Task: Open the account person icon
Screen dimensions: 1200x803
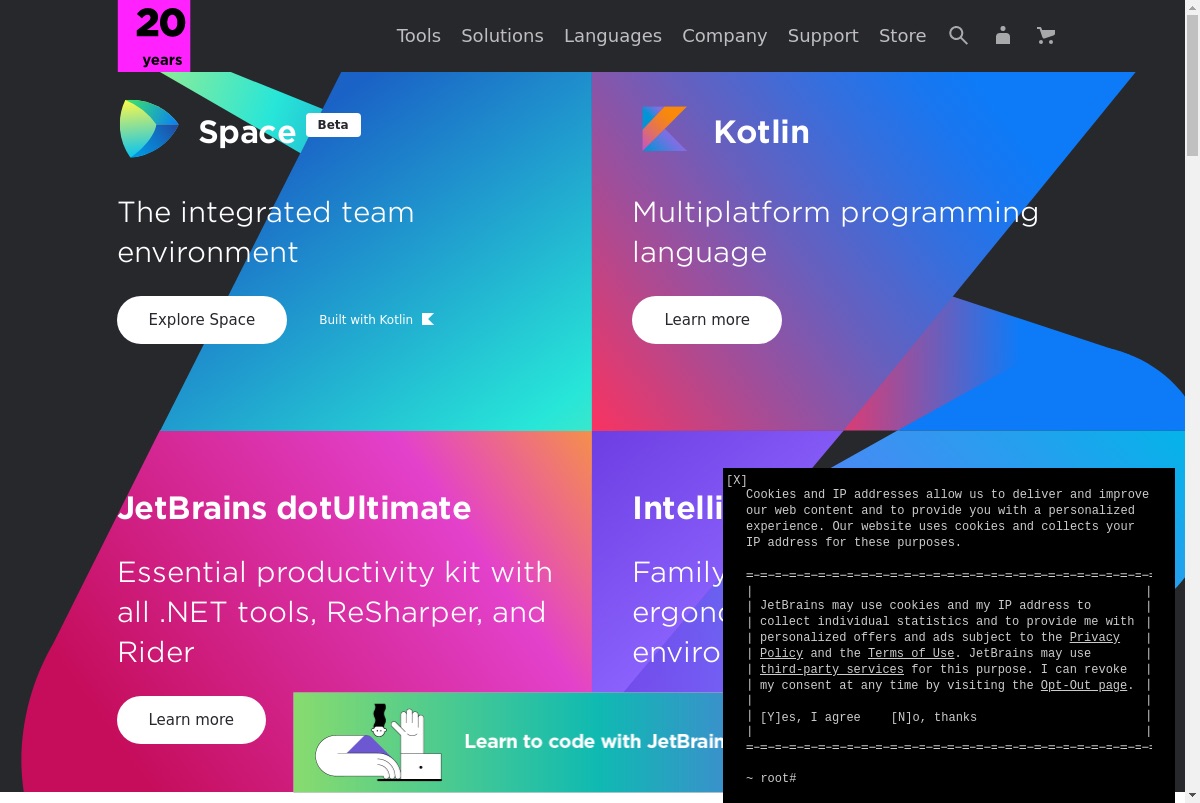Action: 1003,36
